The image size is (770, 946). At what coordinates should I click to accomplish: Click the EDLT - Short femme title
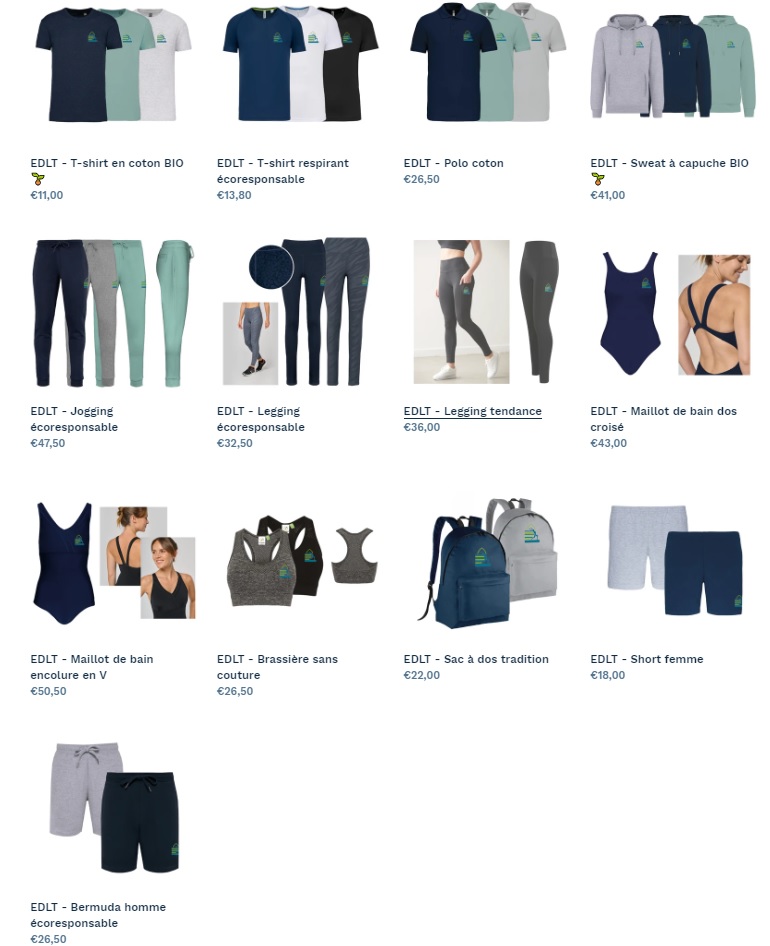coord(647,659)
